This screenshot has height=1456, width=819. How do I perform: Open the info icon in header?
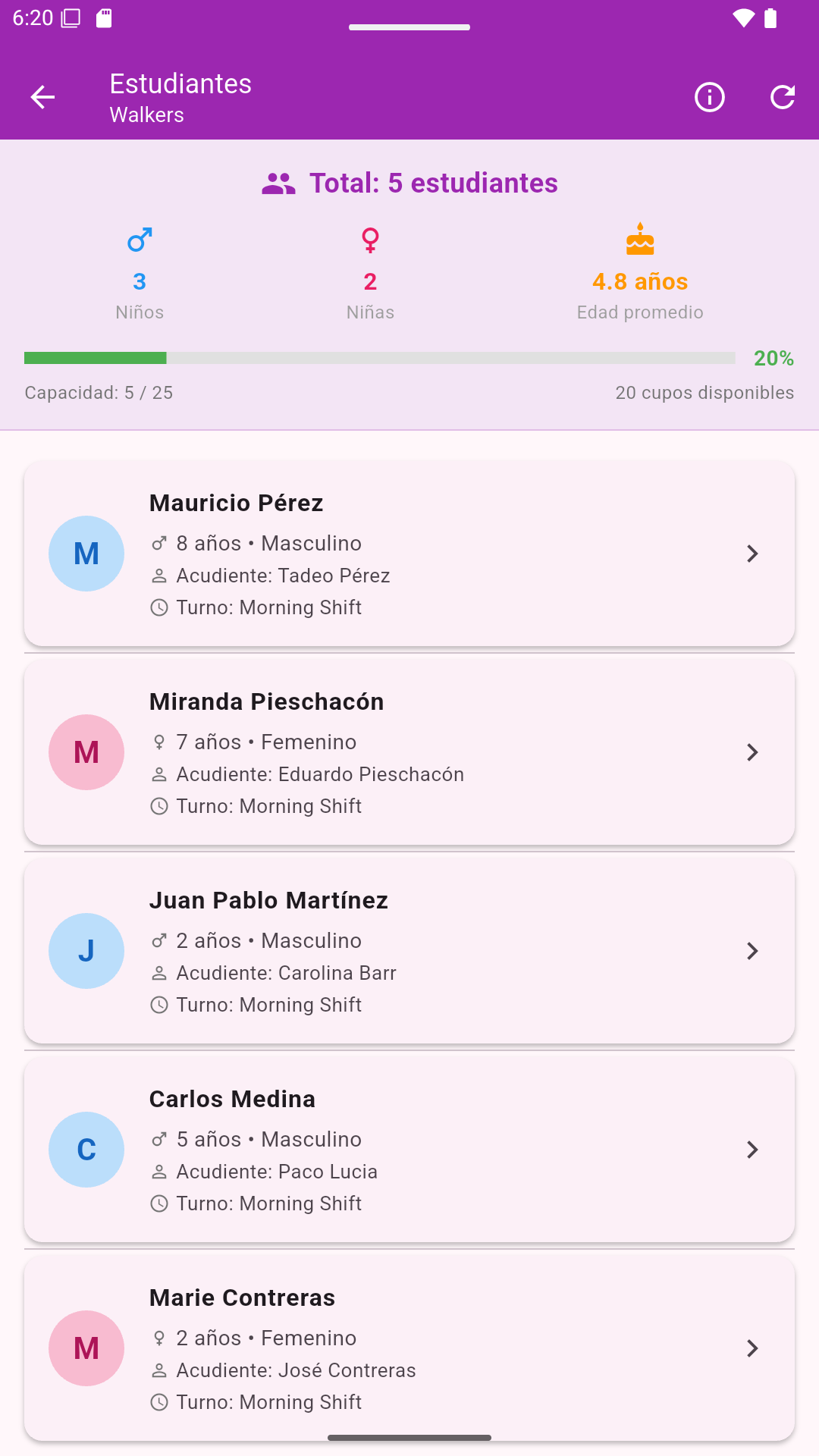point(710,97)
